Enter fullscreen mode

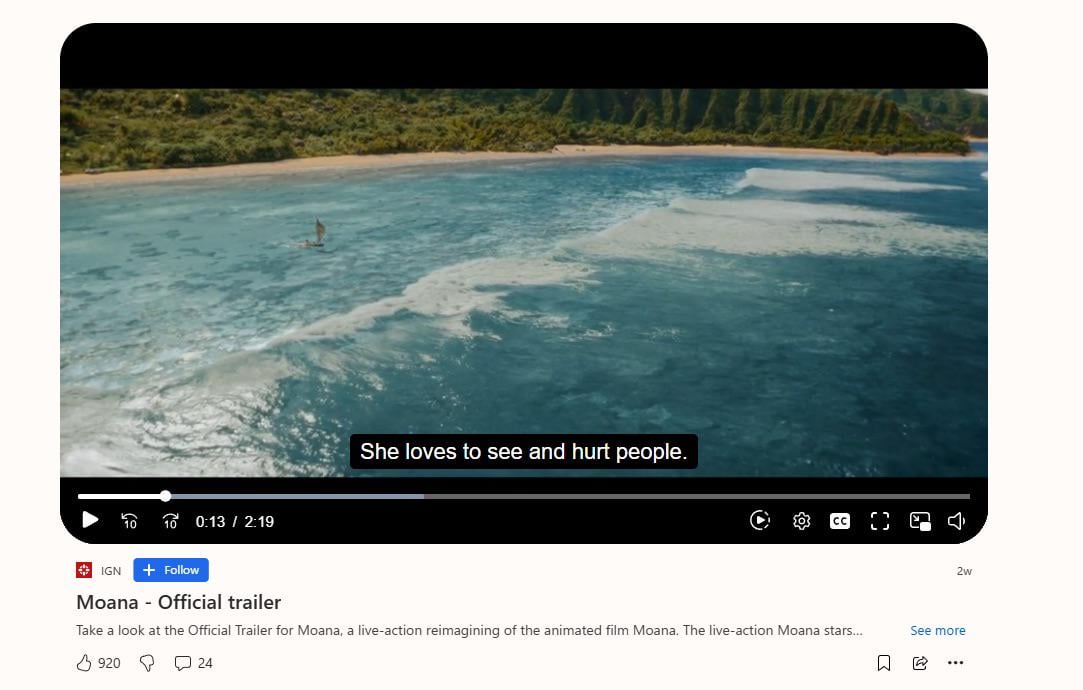[x=880, y=521]
